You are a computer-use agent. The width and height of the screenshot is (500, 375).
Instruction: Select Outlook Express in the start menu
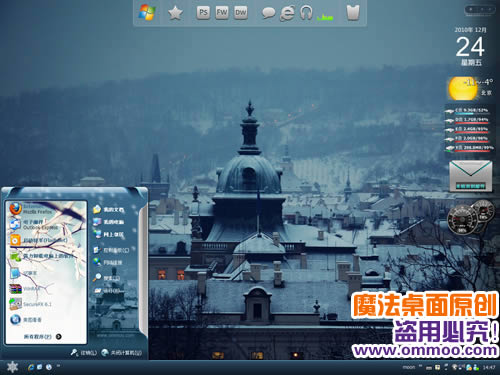[x=33, y=224]
